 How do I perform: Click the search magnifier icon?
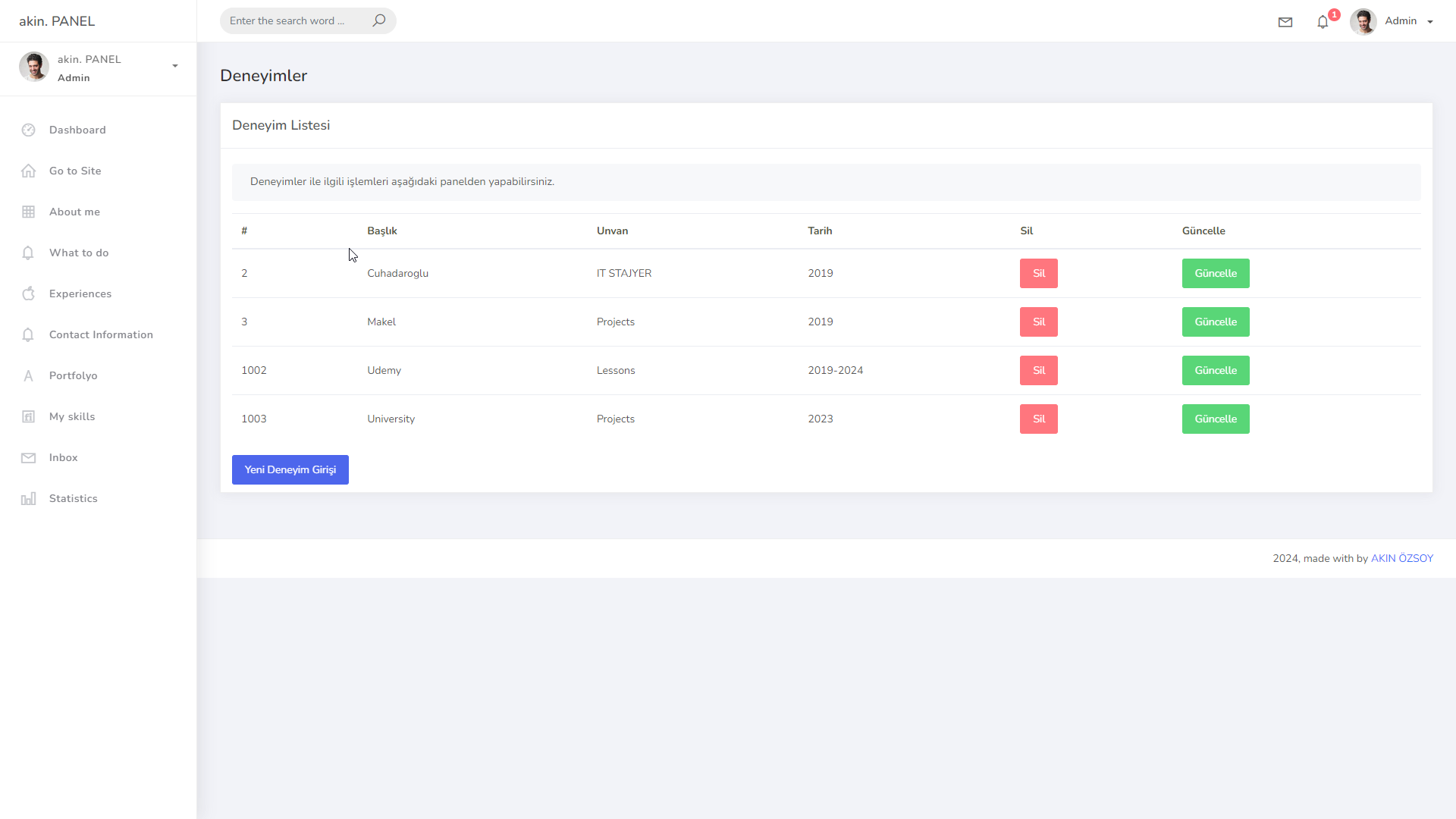379,20
